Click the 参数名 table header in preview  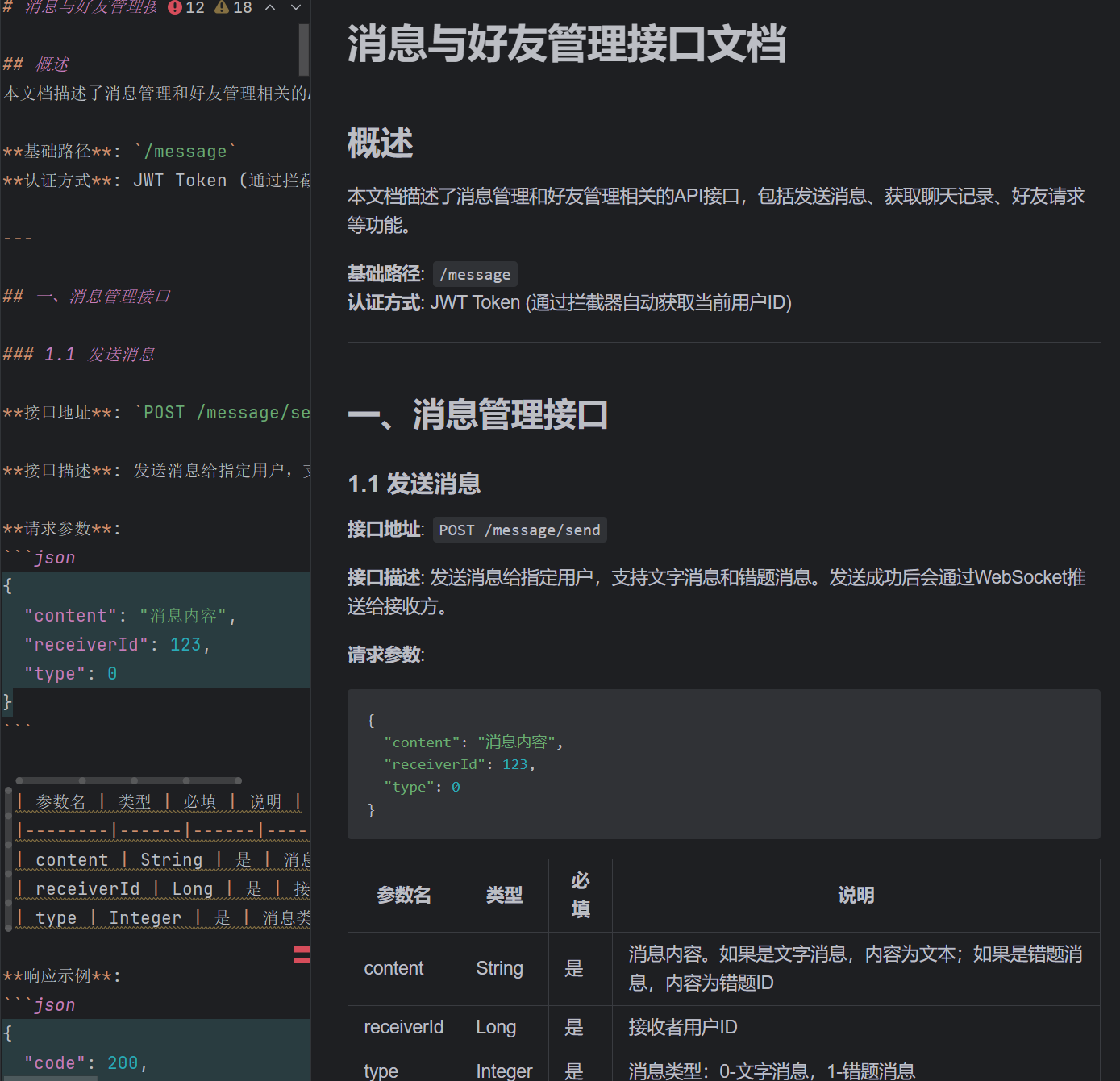404,895
